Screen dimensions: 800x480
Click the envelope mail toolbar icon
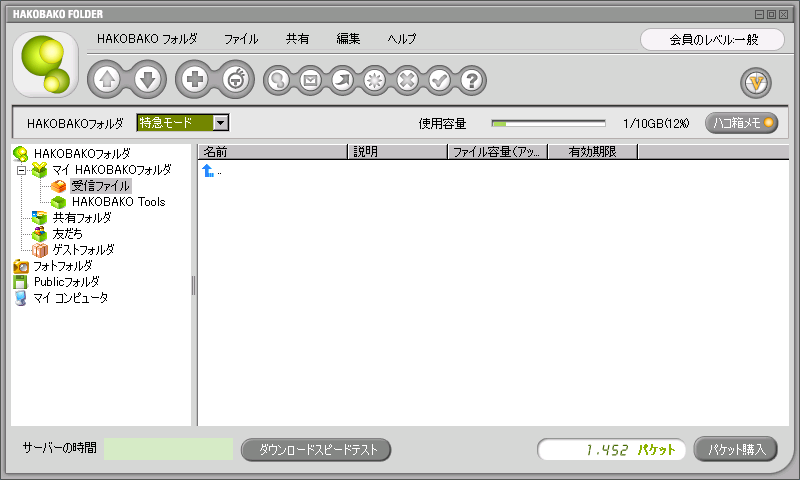coord(310,80)
